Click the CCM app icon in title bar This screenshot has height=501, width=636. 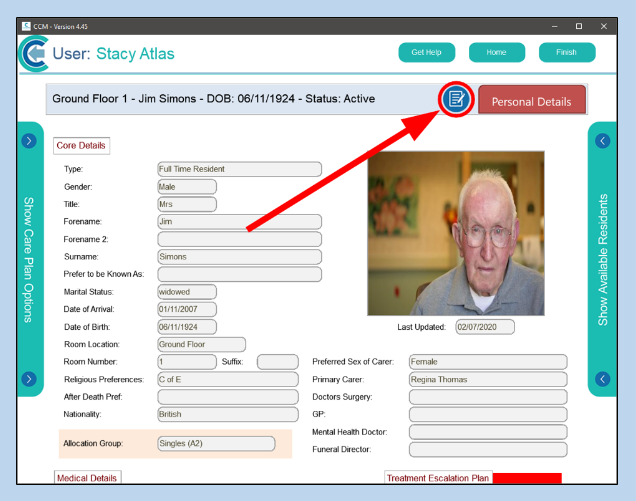[26, 26]
